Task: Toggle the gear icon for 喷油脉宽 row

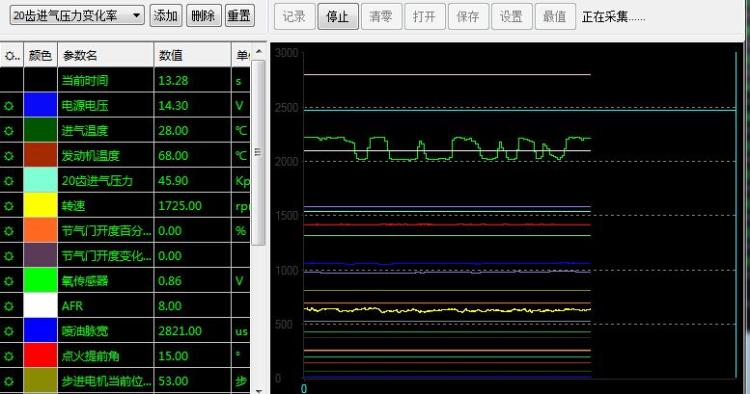Action: click(9, 331)
